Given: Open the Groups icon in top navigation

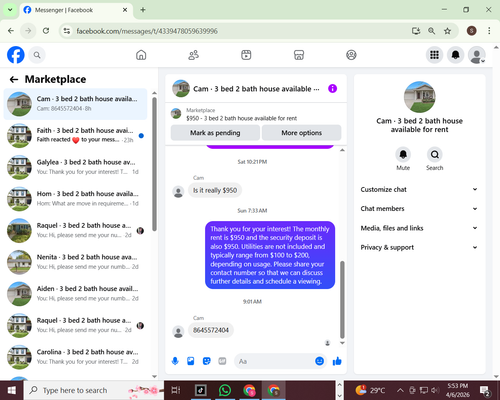Looking at the screenshot, I should (x=351, y=55).
